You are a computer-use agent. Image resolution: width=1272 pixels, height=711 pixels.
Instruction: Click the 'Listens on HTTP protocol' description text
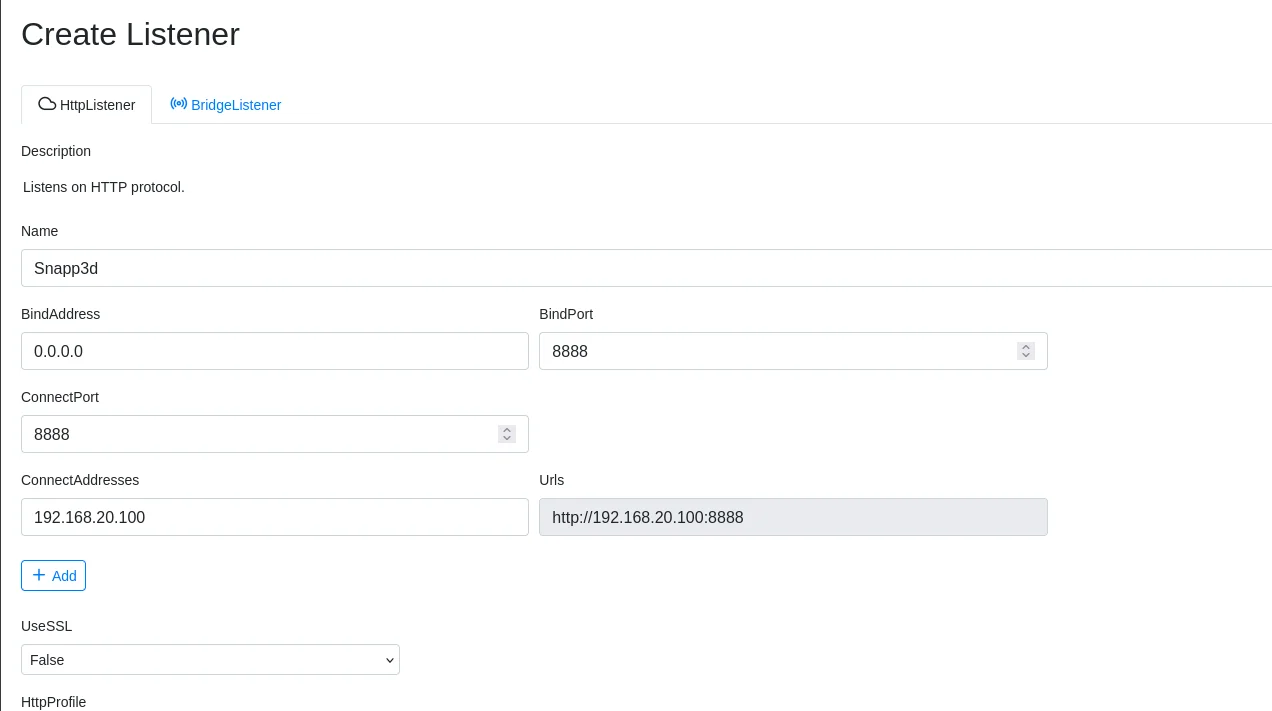[104, 187]
